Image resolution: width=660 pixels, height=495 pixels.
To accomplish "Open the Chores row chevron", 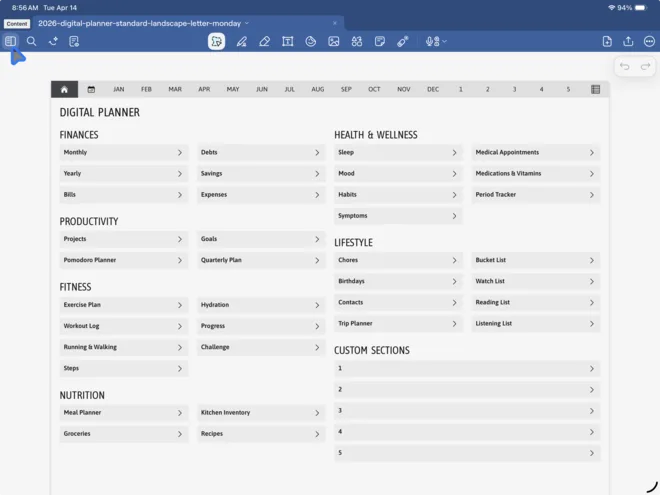I will click(x=454, y=260).
